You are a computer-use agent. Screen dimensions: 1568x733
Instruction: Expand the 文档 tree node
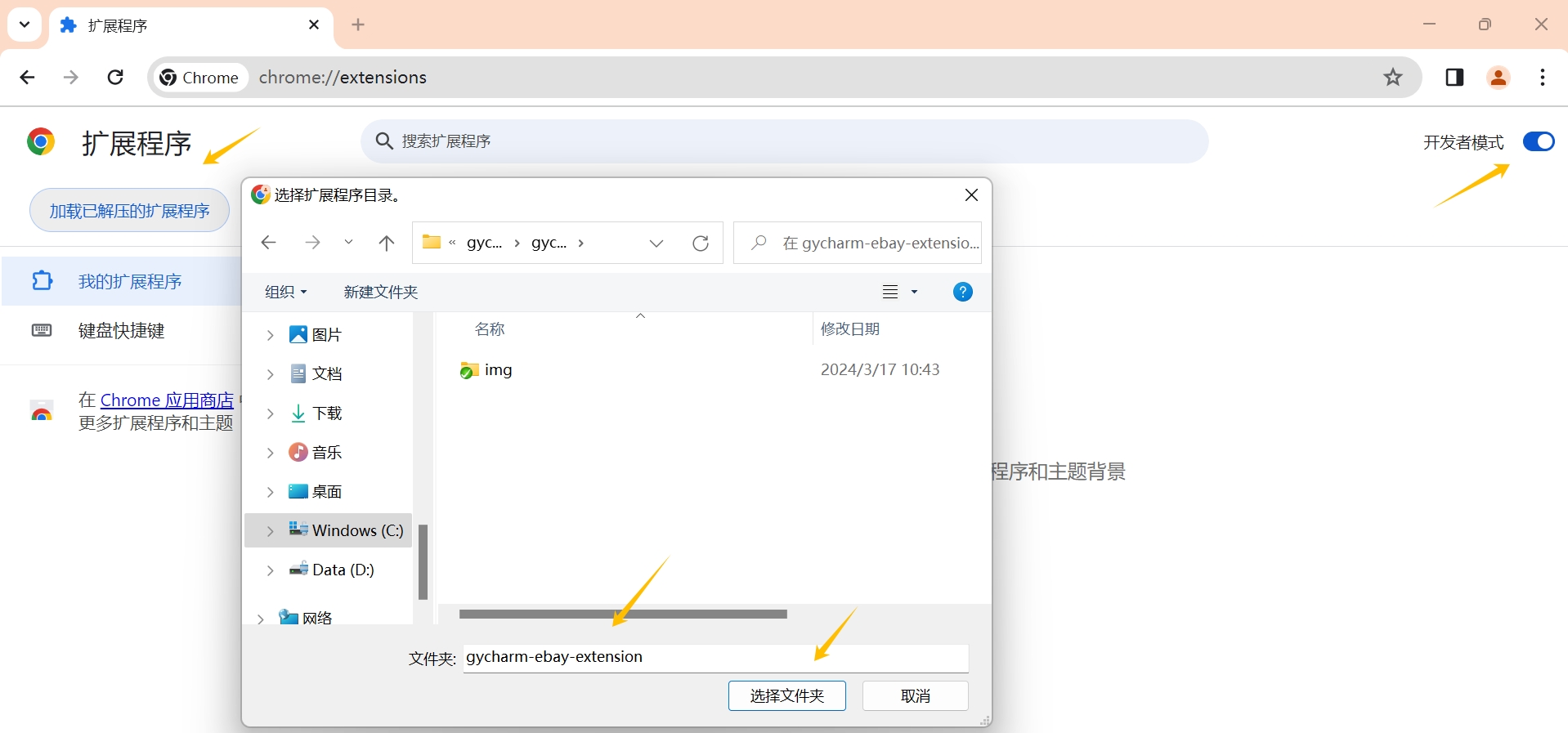pyautogui.click(x=270, y=374)
